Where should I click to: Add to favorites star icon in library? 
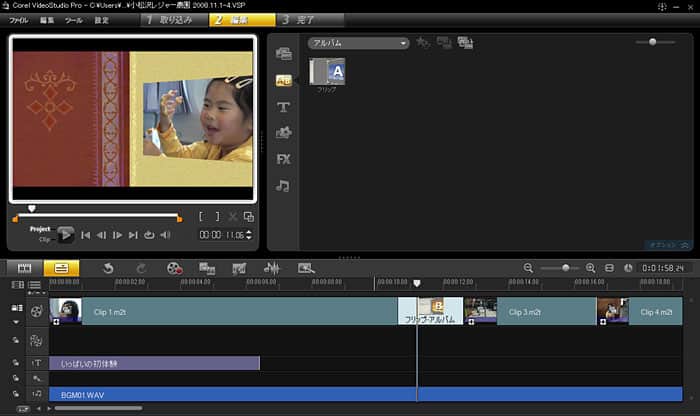tap(422, 43)
